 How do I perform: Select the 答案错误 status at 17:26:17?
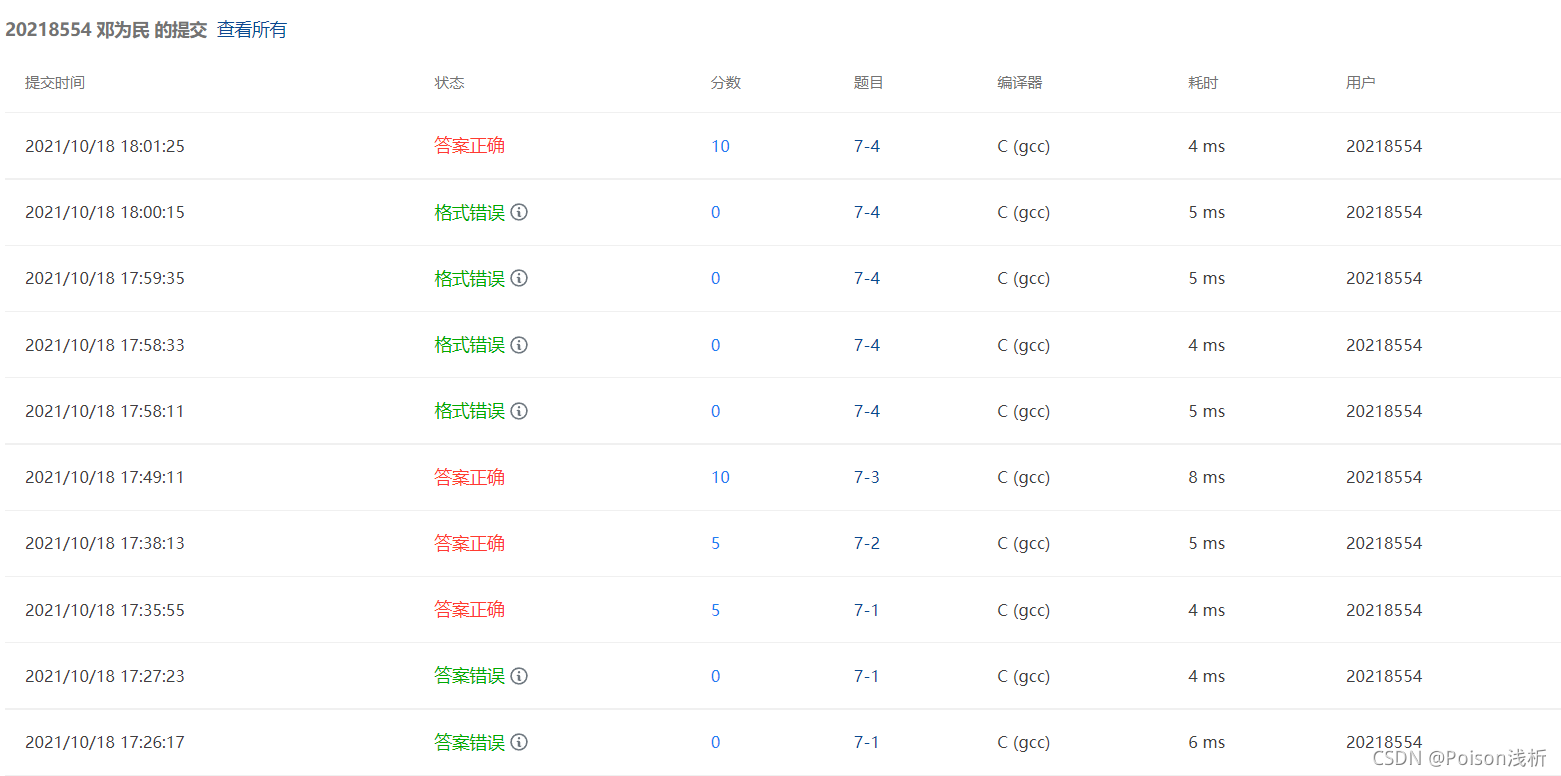pyautogui.click(x=469, y=742)
